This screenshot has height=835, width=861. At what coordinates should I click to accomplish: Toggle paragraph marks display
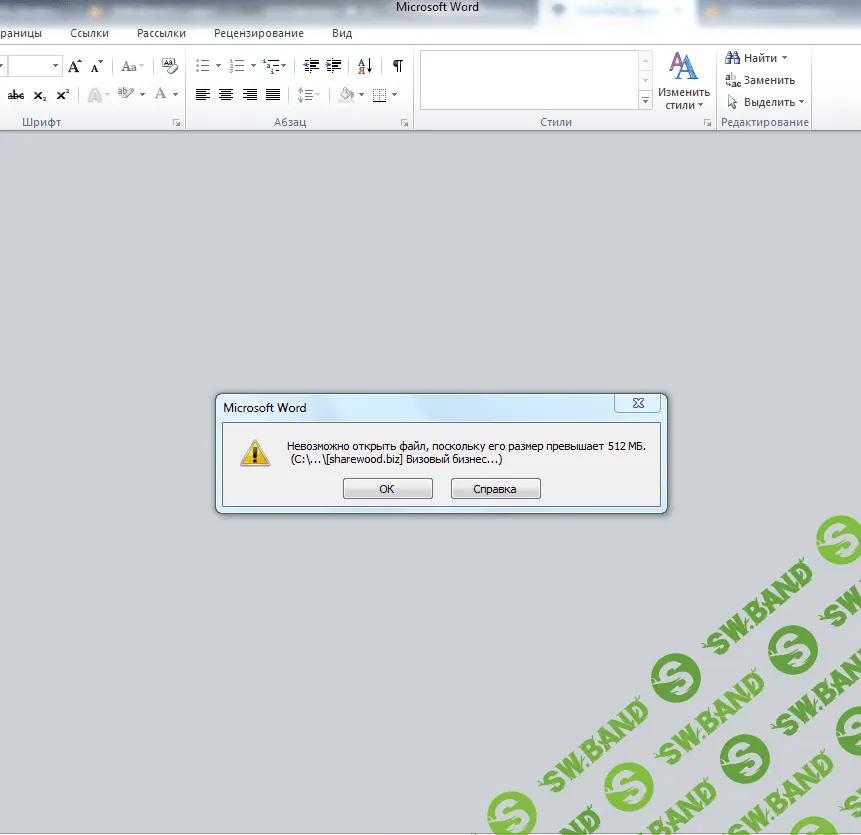pyautogui.click(x=397, y=66)
